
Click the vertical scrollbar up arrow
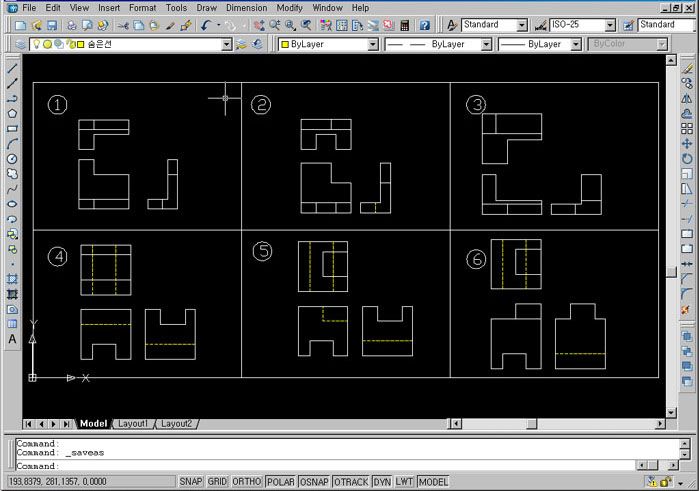671,60
